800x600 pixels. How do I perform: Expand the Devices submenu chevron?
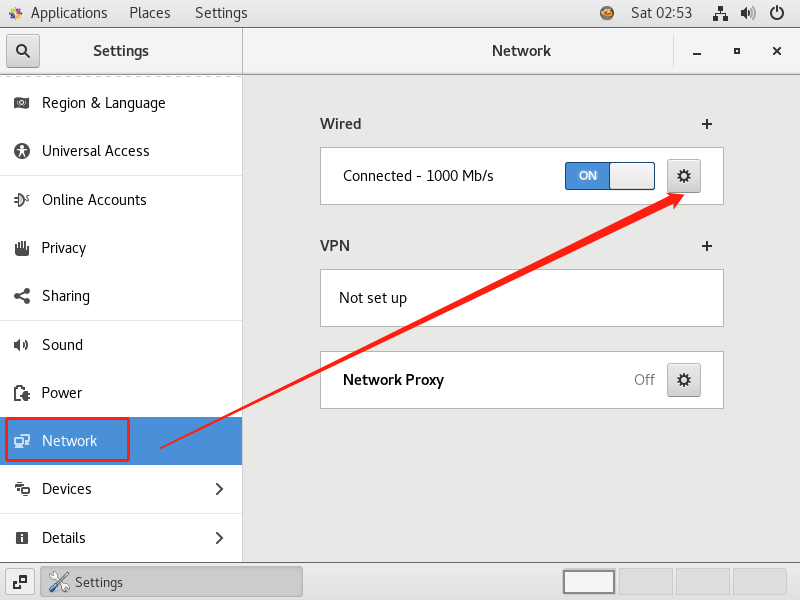click(219, 489)
